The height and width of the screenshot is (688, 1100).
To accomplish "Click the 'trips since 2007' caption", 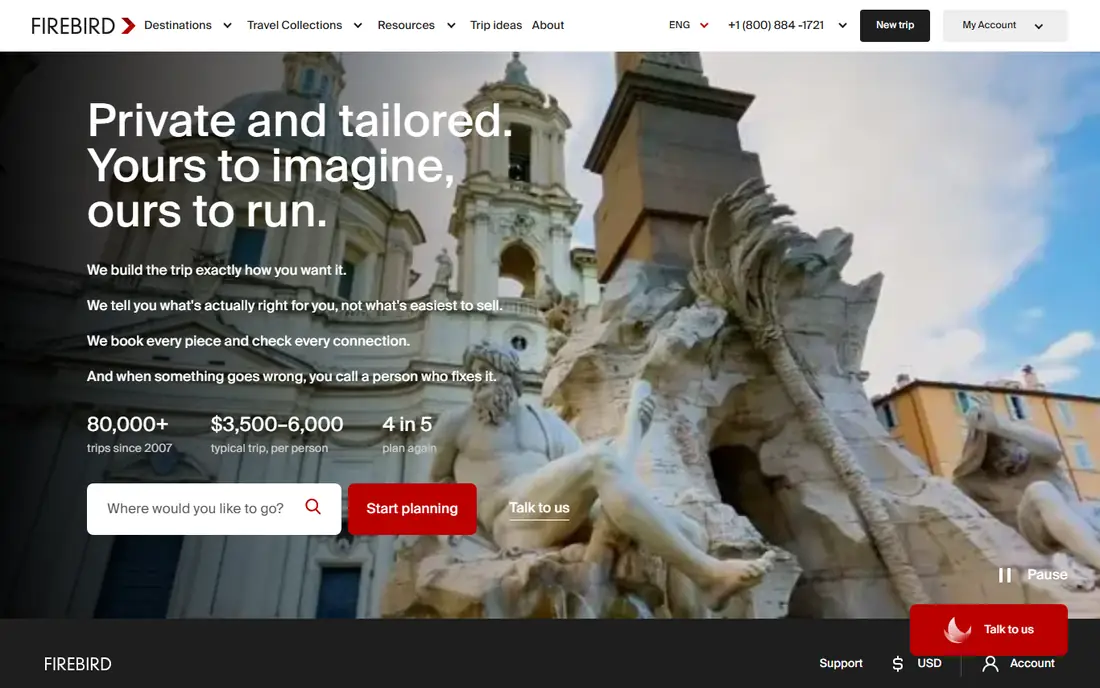I will pos(129,448).
